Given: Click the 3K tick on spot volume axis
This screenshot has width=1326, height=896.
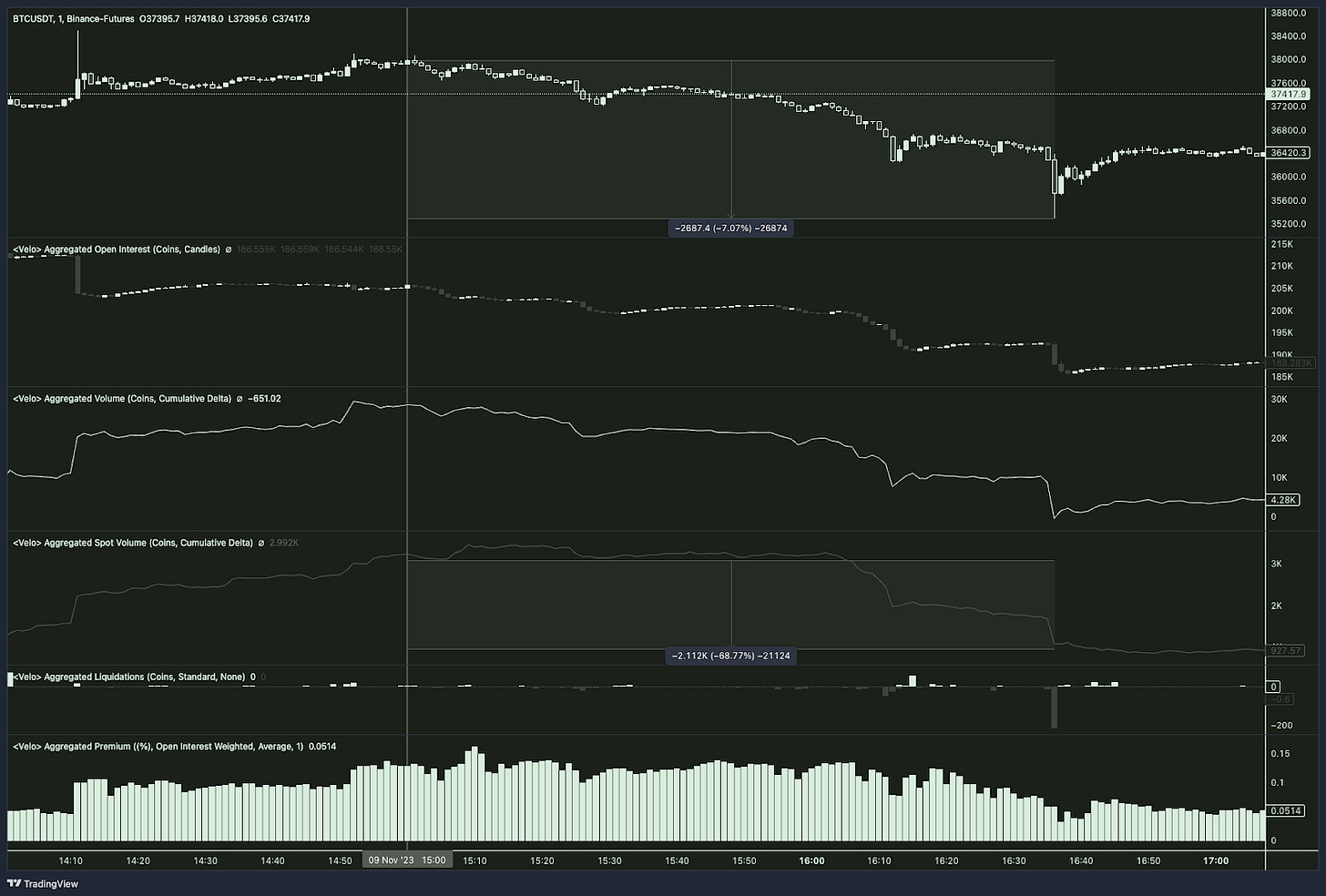Looking at the screenshot, I should click(1277, 565).
